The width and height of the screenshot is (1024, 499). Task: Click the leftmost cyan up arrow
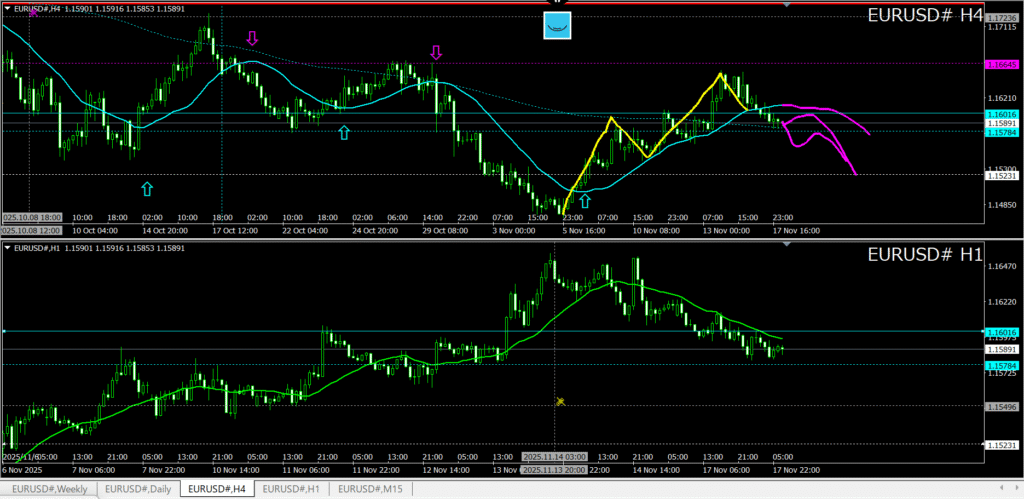pyautogui.click(x=147, y=188)
